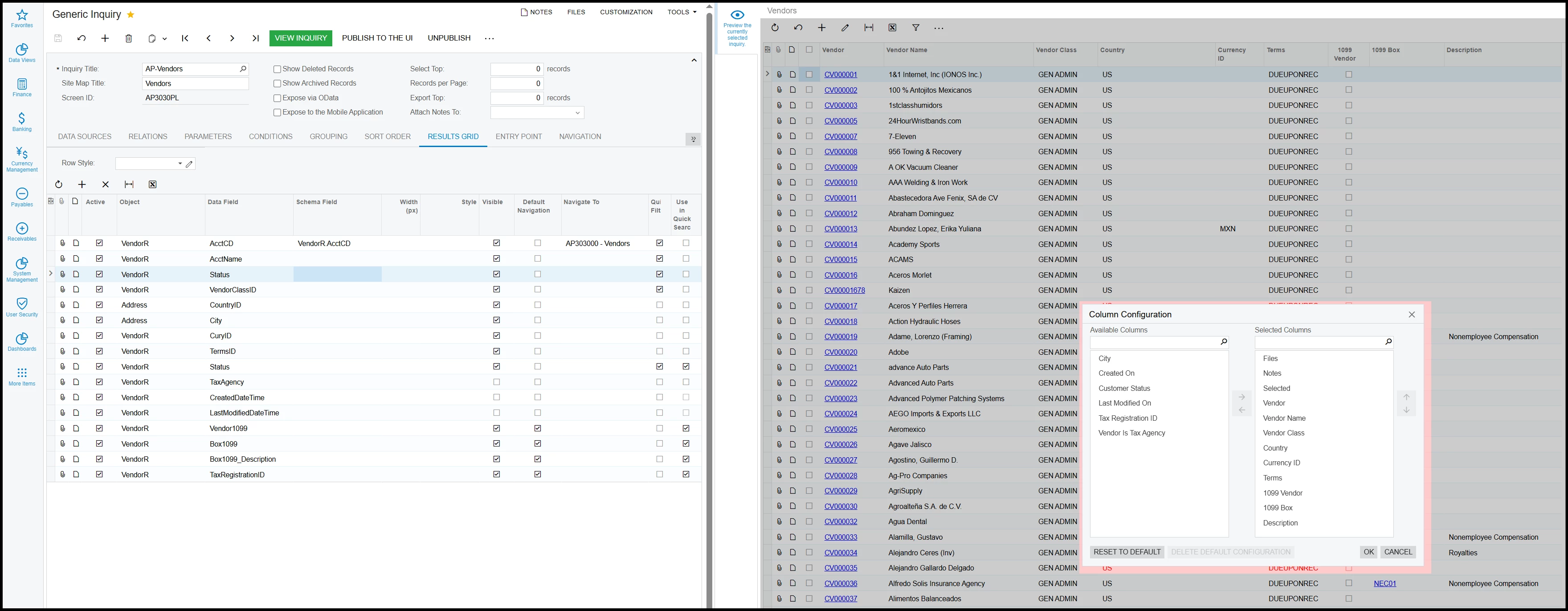Toggle Expose via OData checkbox
The width and height of the screenshot is (1568, 611).
click(278, 98)
